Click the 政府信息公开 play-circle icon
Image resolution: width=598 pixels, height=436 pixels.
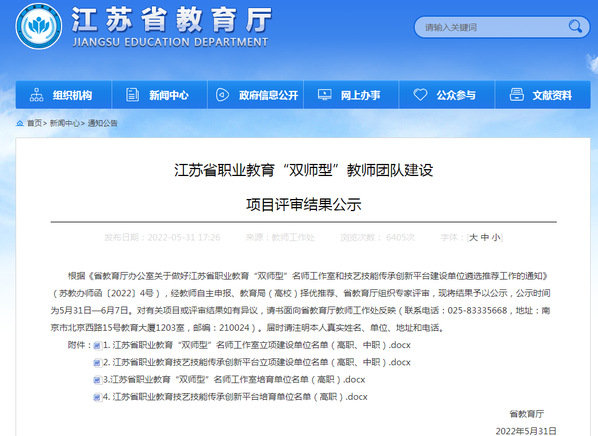pyautogui.click(x=222, y=95)
